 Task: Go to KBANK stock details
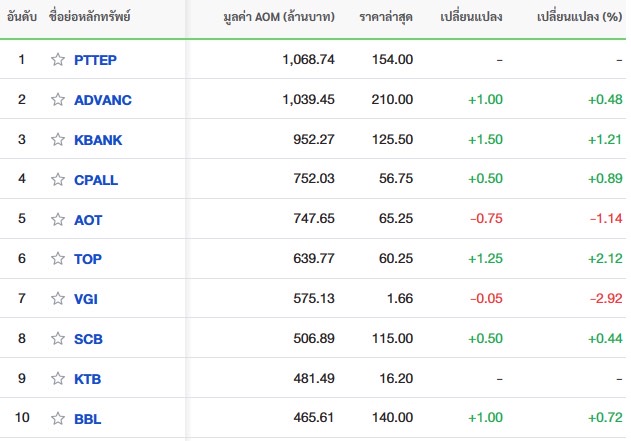coord(98,140)
